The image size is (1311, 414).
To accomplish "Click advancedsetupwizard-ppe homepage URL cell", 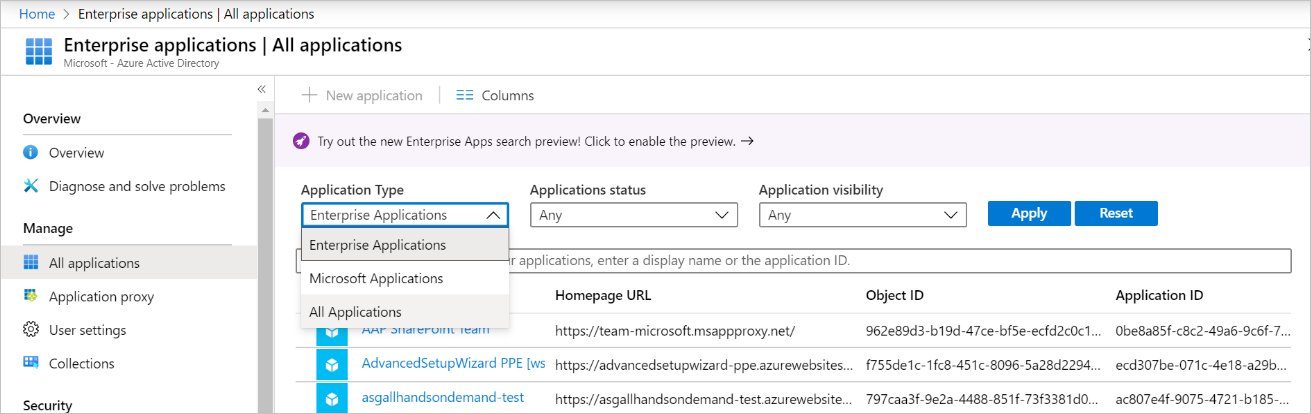I will (x=705, y=364).
